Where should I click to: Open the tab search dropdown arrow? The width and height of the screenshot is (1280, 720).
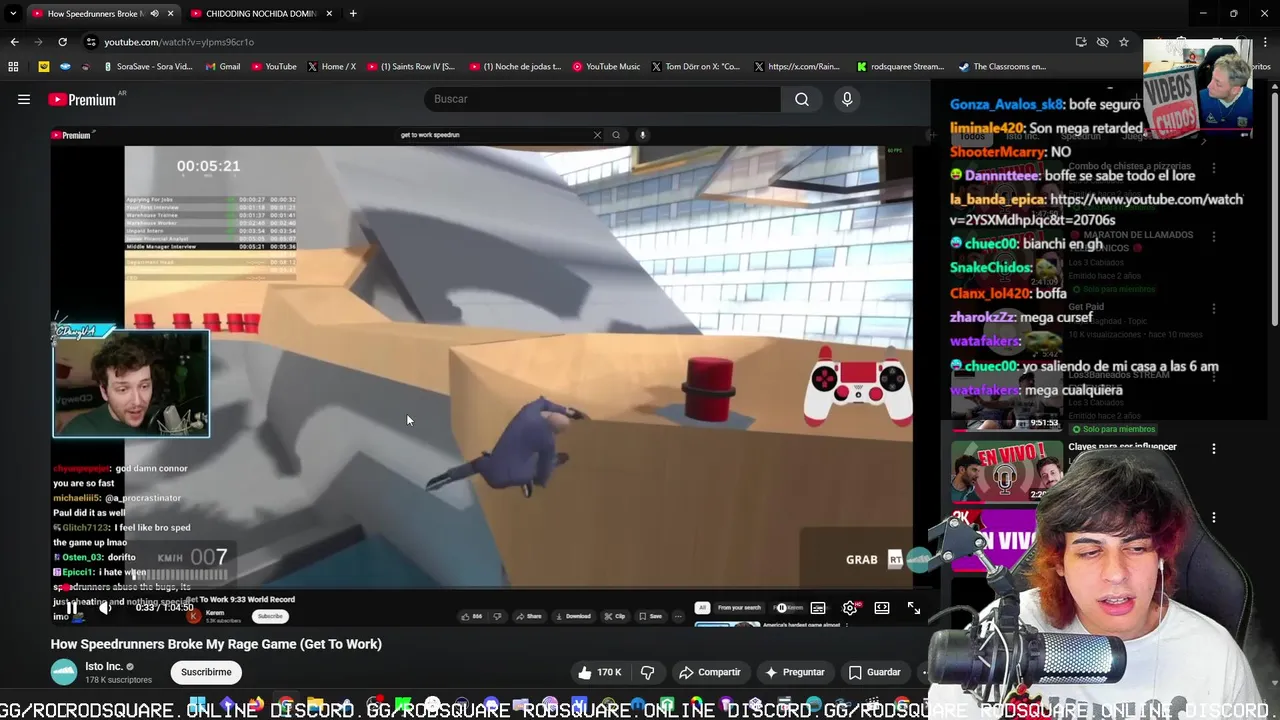[13, 14]
